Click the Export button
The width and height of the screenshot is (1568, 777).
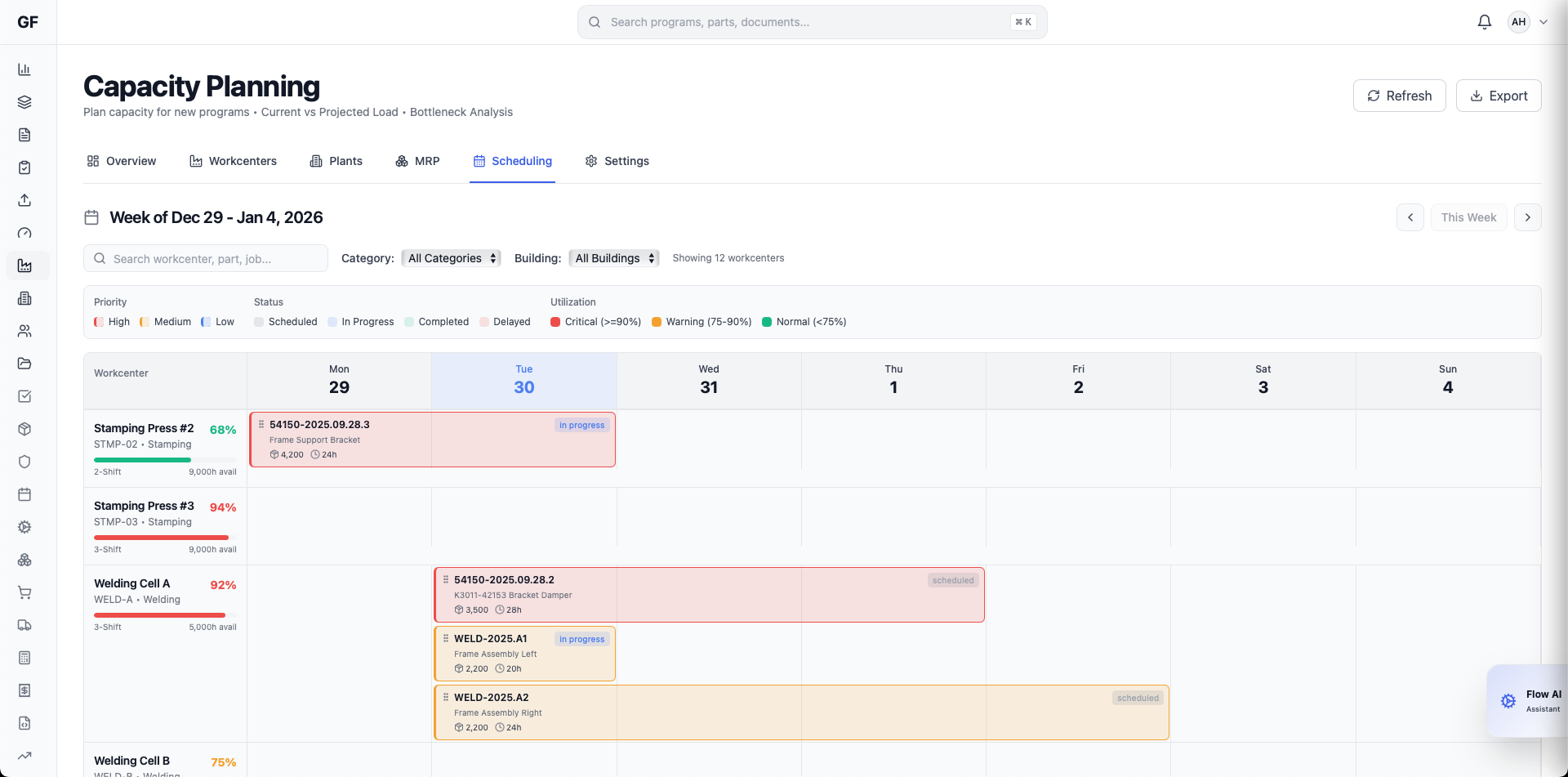pyautogui.click(x=1499, y=96)
